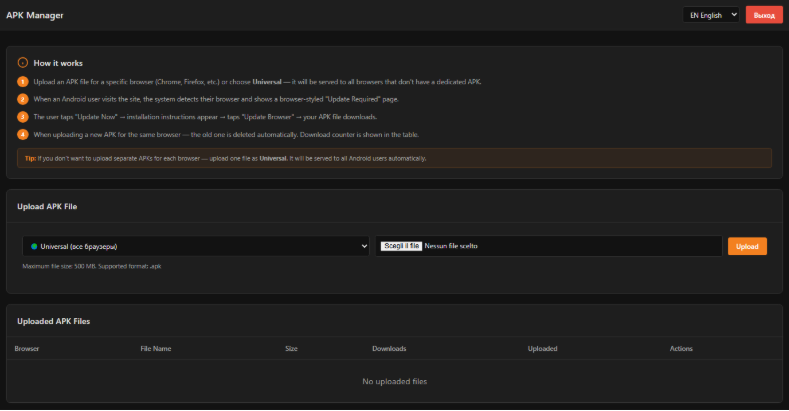Click the How it works heading
The image size is (789, 411).
tap(58, 63)
